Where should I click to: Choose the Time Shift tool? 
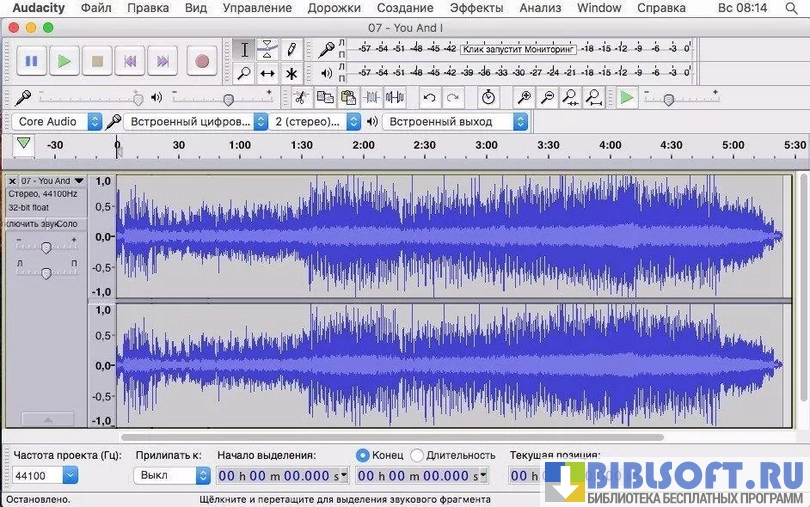click(268, 73)
